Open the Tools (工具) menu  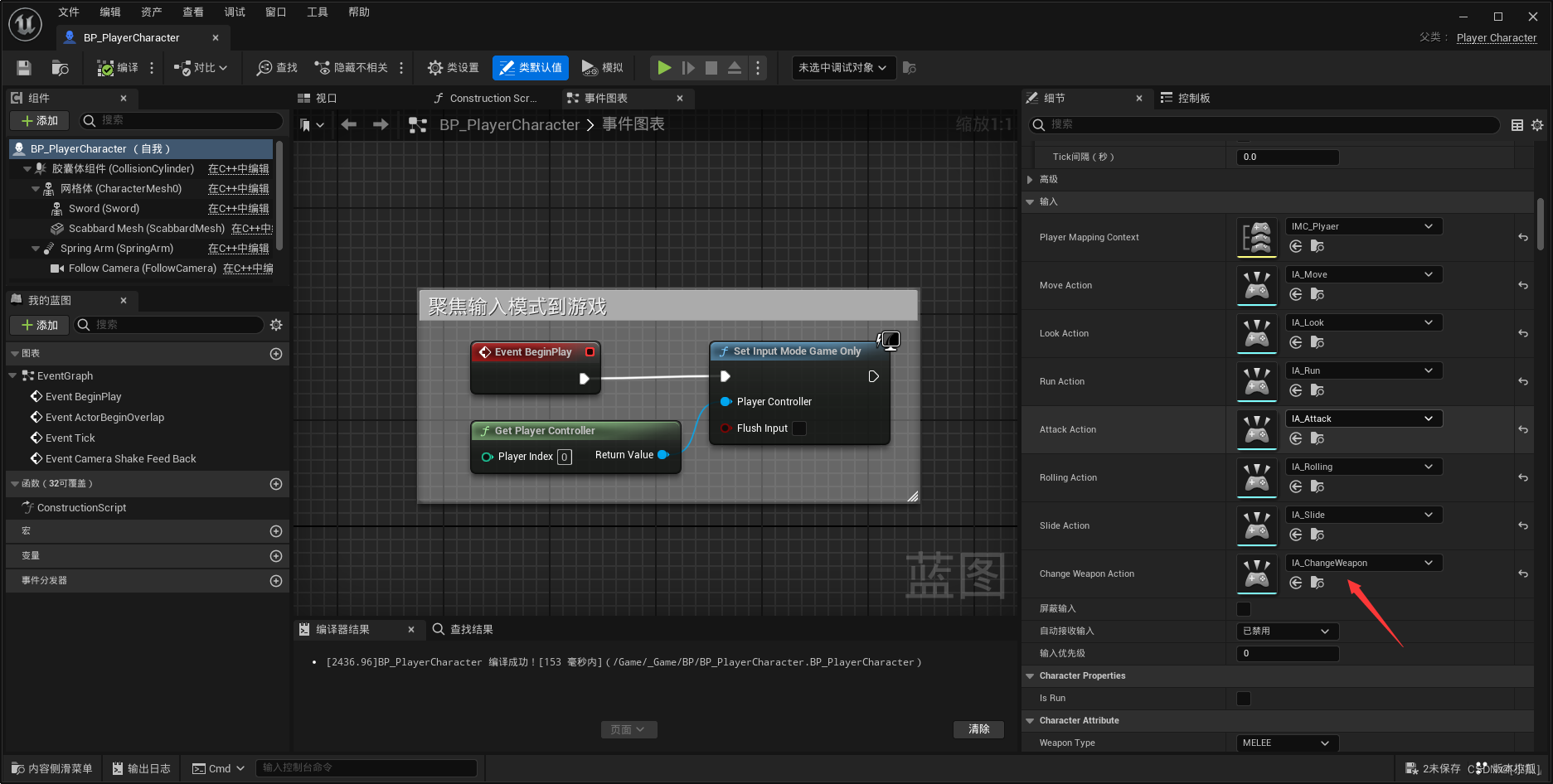tap(318, 12)
